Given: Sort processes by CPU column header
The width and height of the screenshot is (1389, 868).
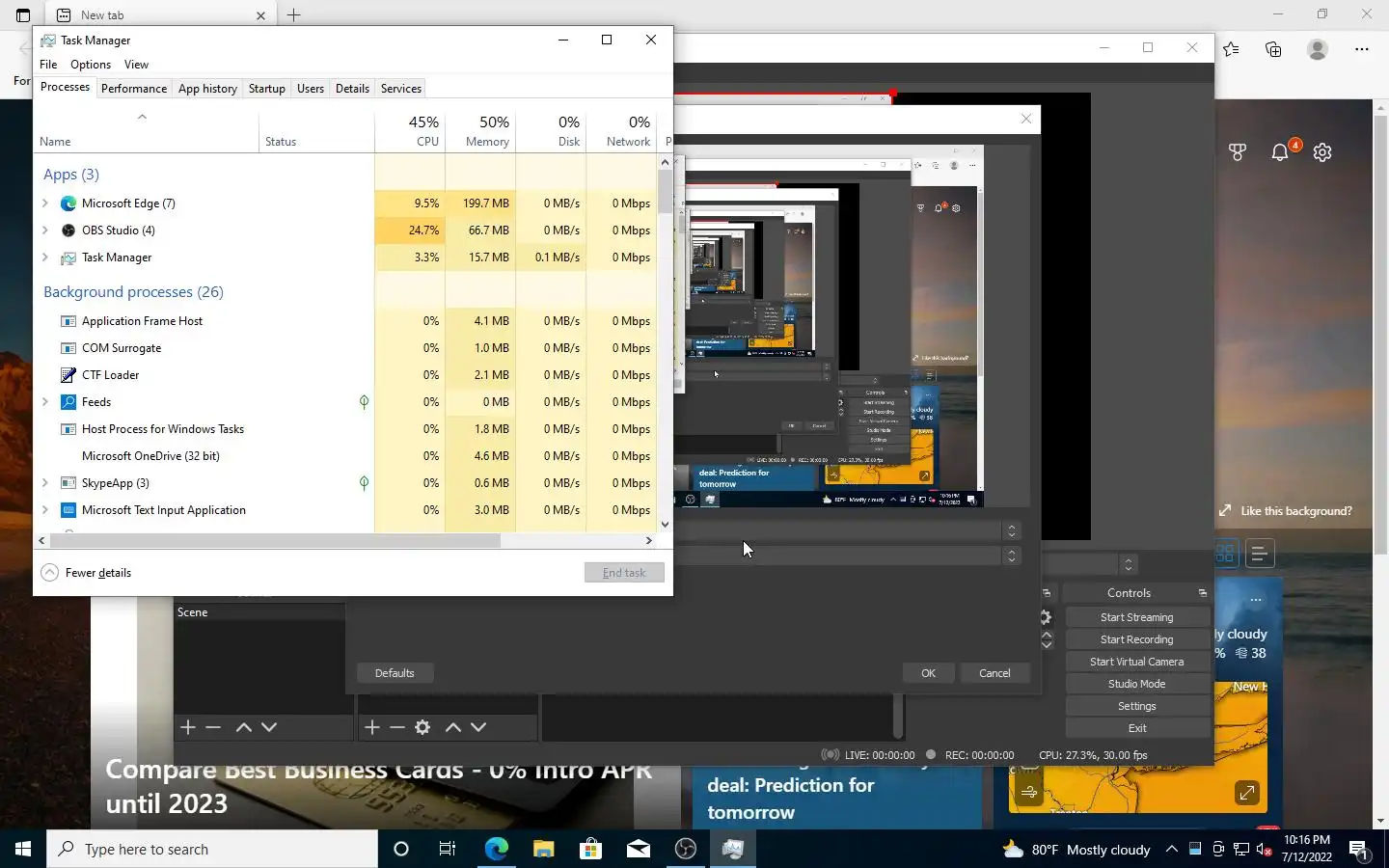Looking at the screenshot, I should 410,131.
